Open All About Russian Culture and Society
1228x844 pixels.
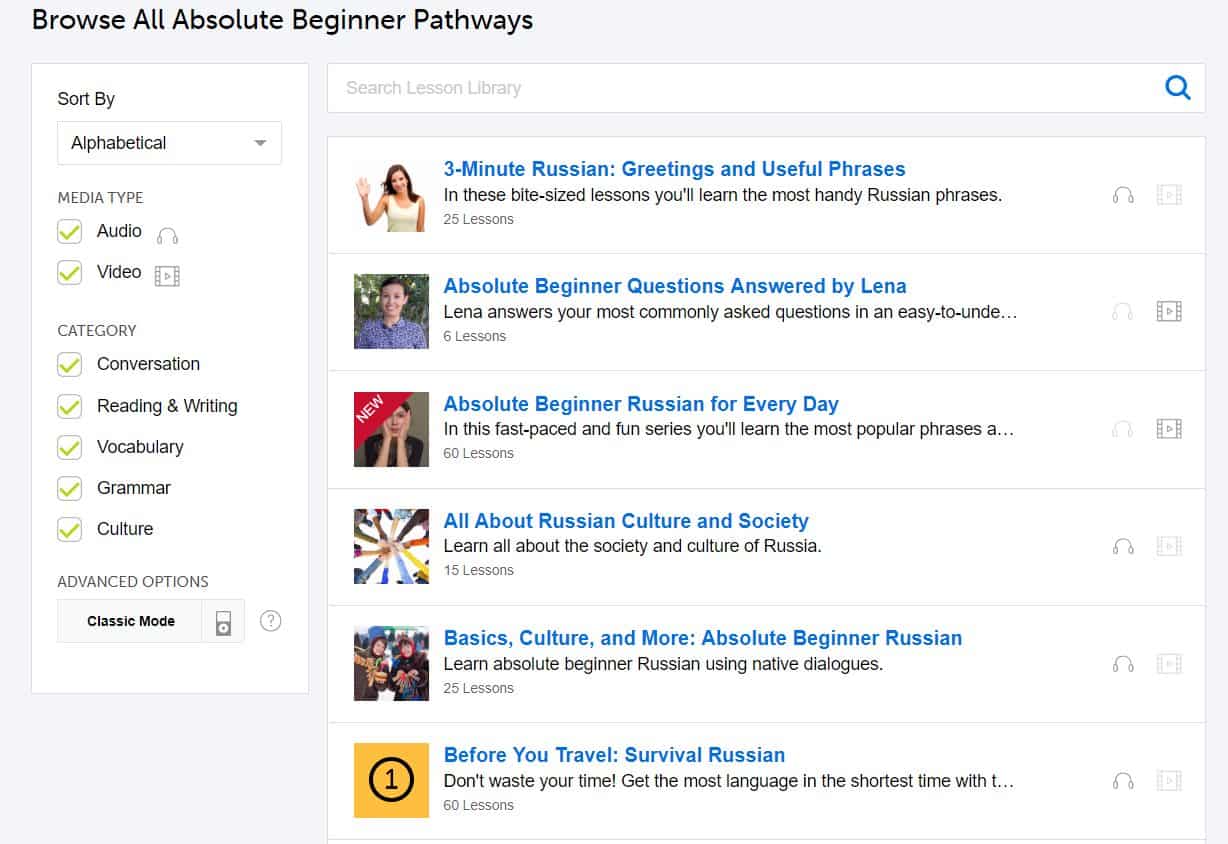(625, 521)
